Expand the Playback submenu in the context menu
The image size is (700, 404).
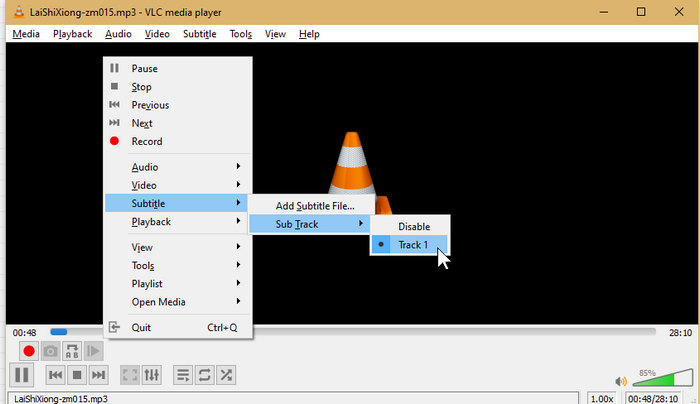(x=178, y=222)
